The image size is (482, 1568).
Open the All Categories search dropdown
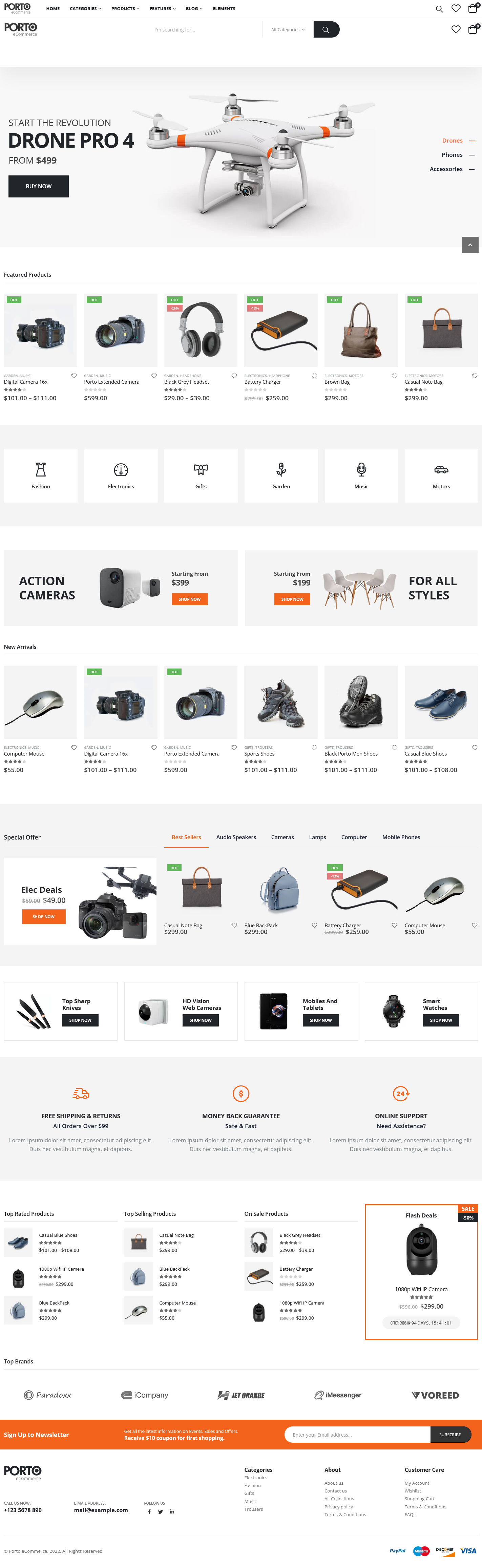point(288,29)
